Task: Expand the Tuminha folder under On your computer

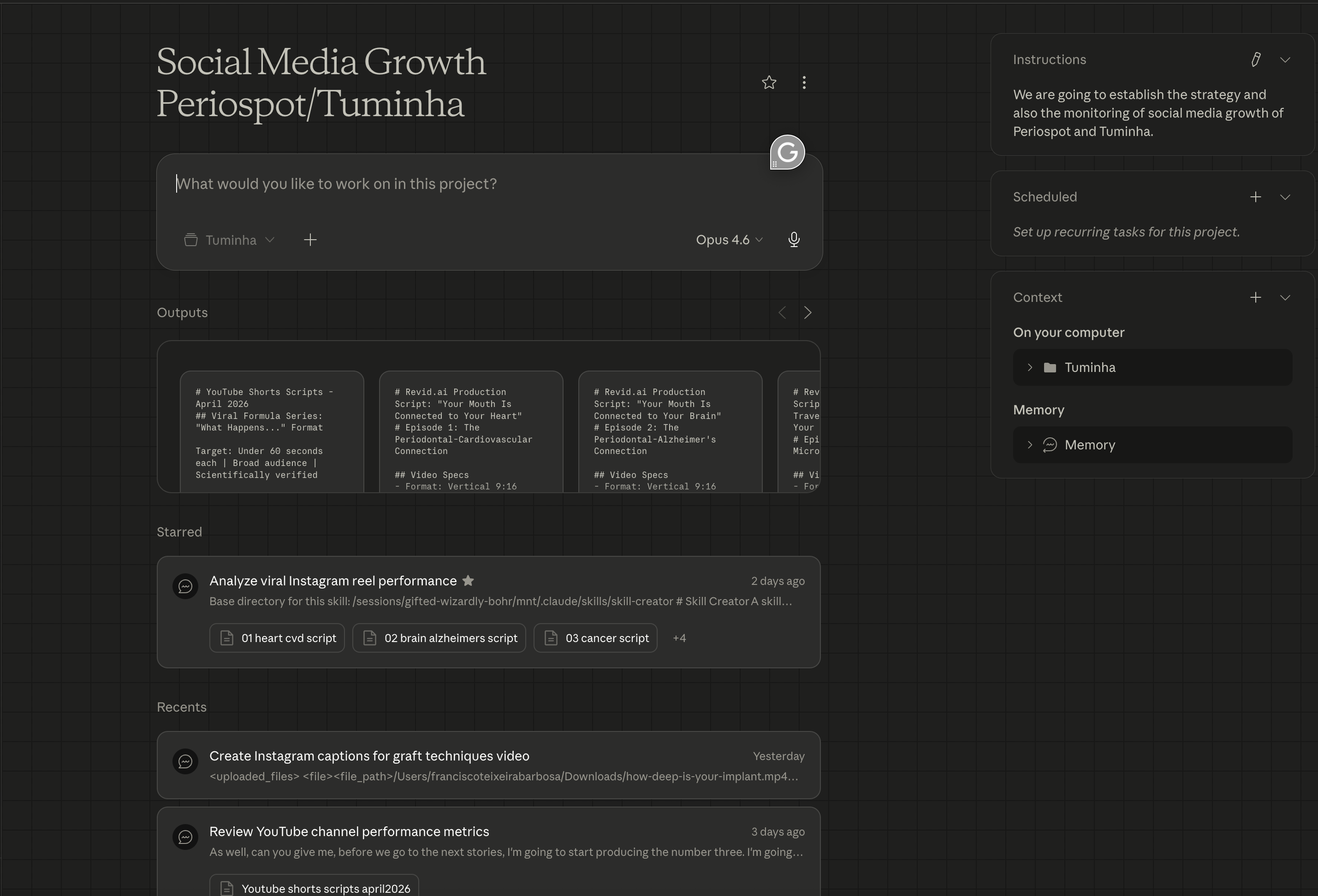Action: click(x=1030, y=367)
